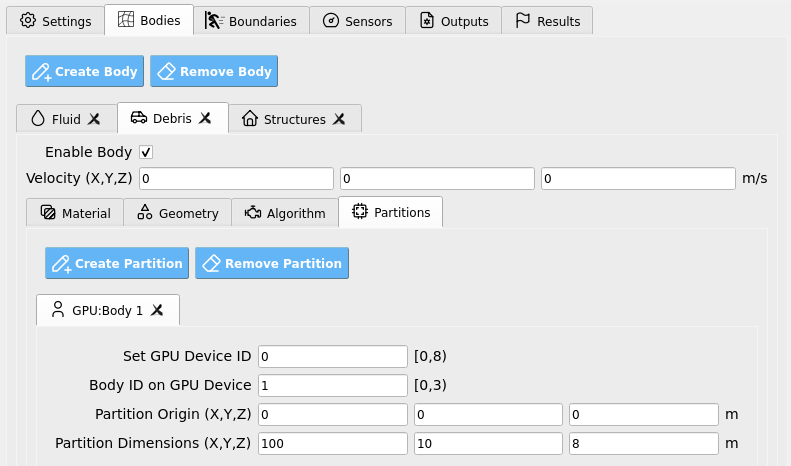This screenshot has height=466, width=791.
Task: Click the Create Partition button
Action: coord(117,263)
